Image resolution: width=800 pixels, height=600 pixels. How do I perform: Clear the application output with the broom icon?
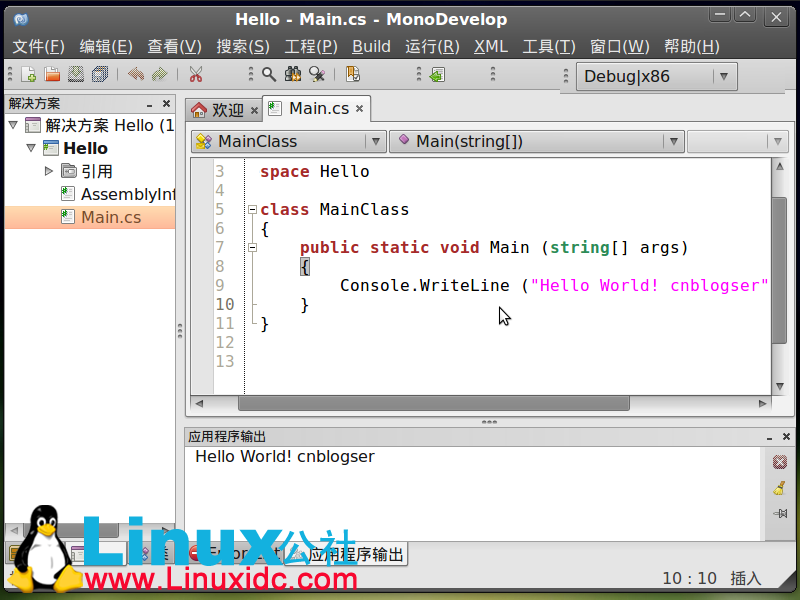coord(780,487)
